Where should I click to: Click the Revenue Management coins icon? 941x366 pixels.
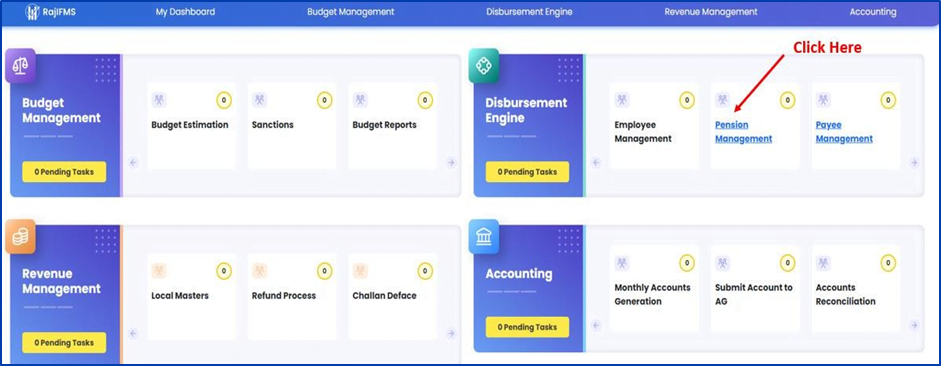click(x=20, y=236)
